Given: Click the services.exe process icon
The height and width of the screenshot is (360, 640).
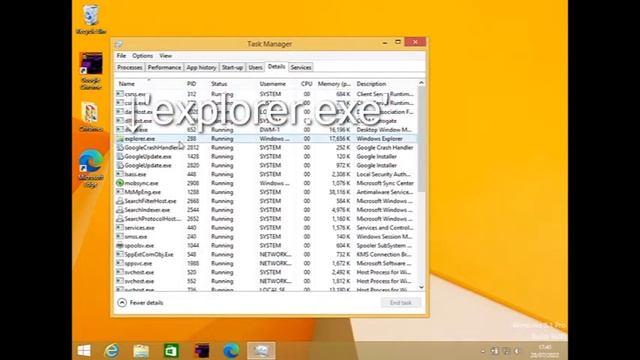Looking at the screenshot, I should click(120, 228).
